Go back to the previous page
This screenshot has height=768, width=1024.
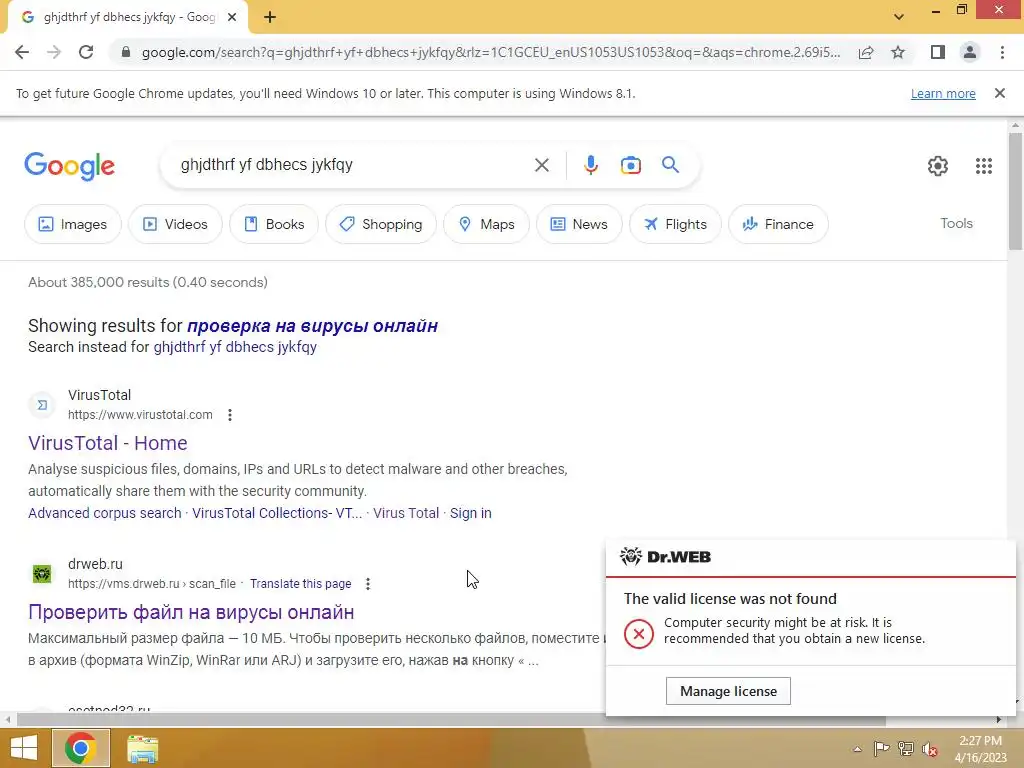(22, 52)
